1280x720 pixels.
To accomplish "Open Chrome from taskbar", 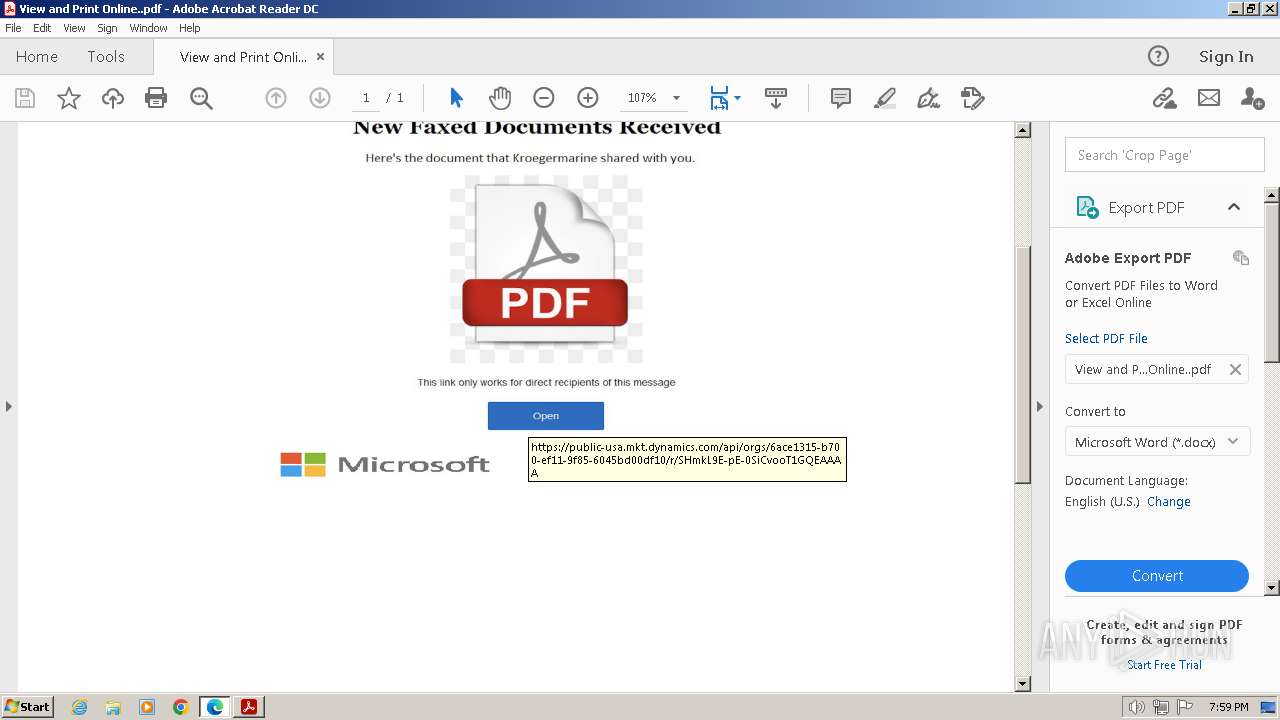I will 181,707.
